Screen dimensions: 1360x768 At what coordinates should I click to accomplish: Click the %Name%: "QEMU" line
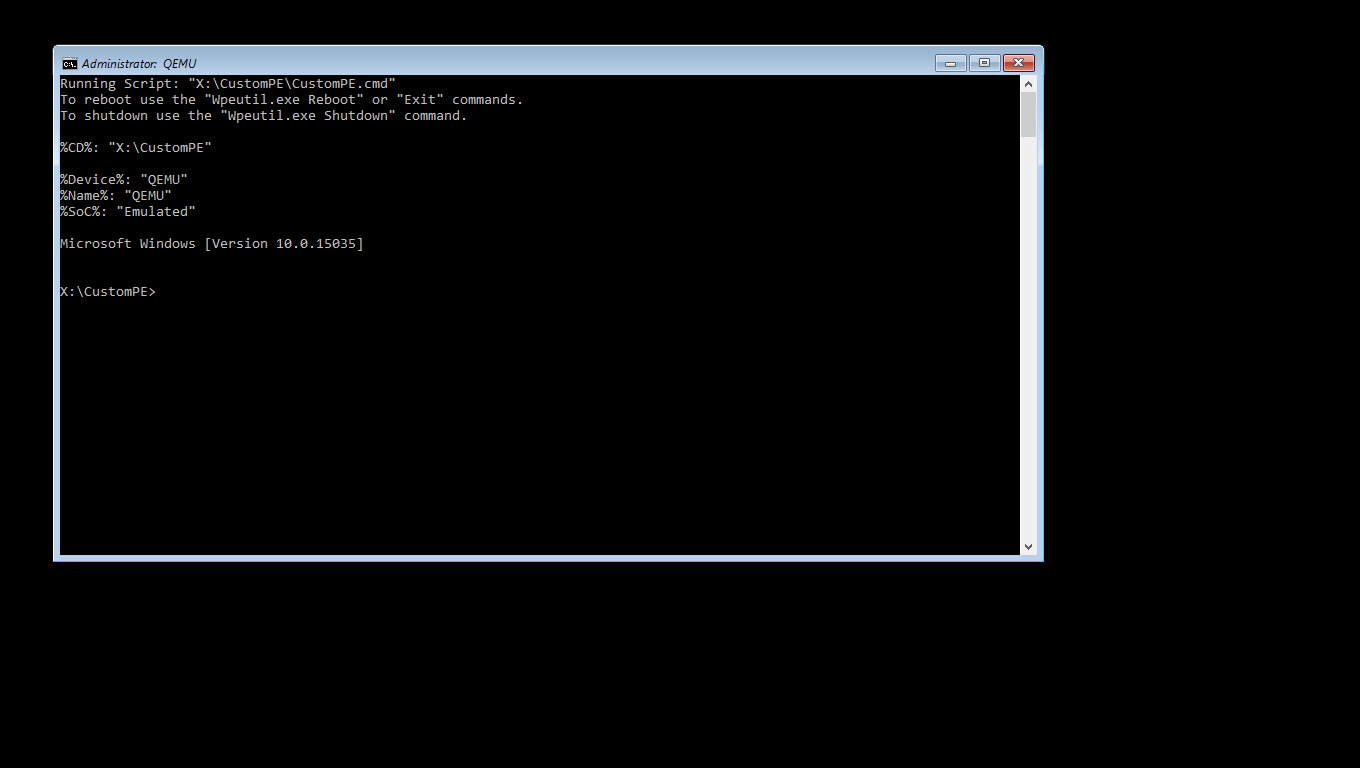click(116, 196)
